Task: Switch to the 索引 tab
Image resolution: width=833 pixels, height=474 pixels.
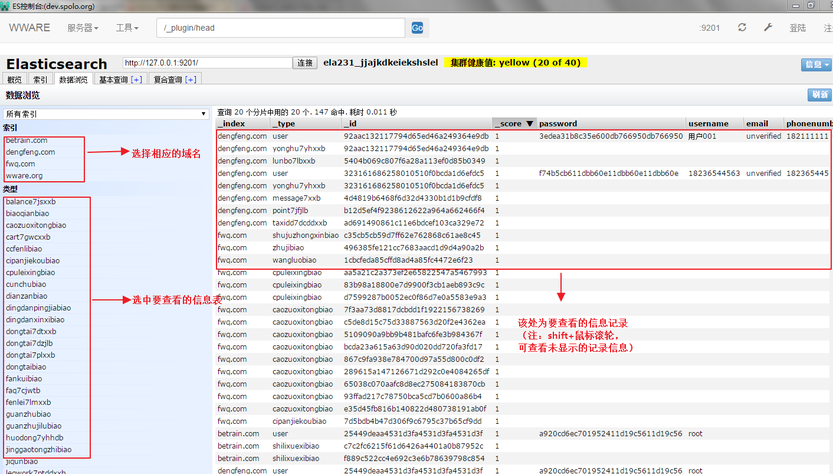Action: click(x=40, y=80)
